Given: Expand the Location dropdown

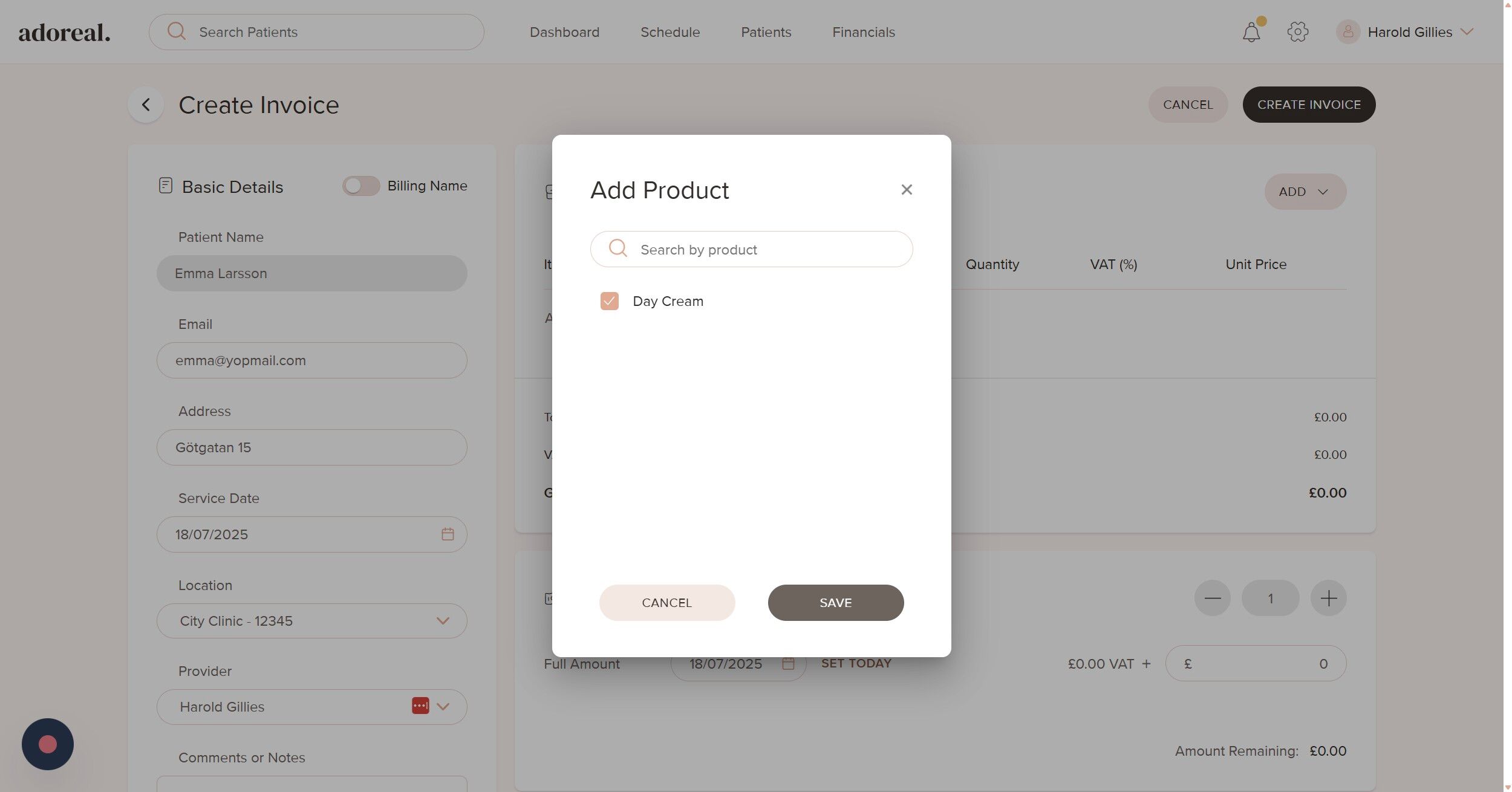Looking at the screenshot, I should (443, 621).
